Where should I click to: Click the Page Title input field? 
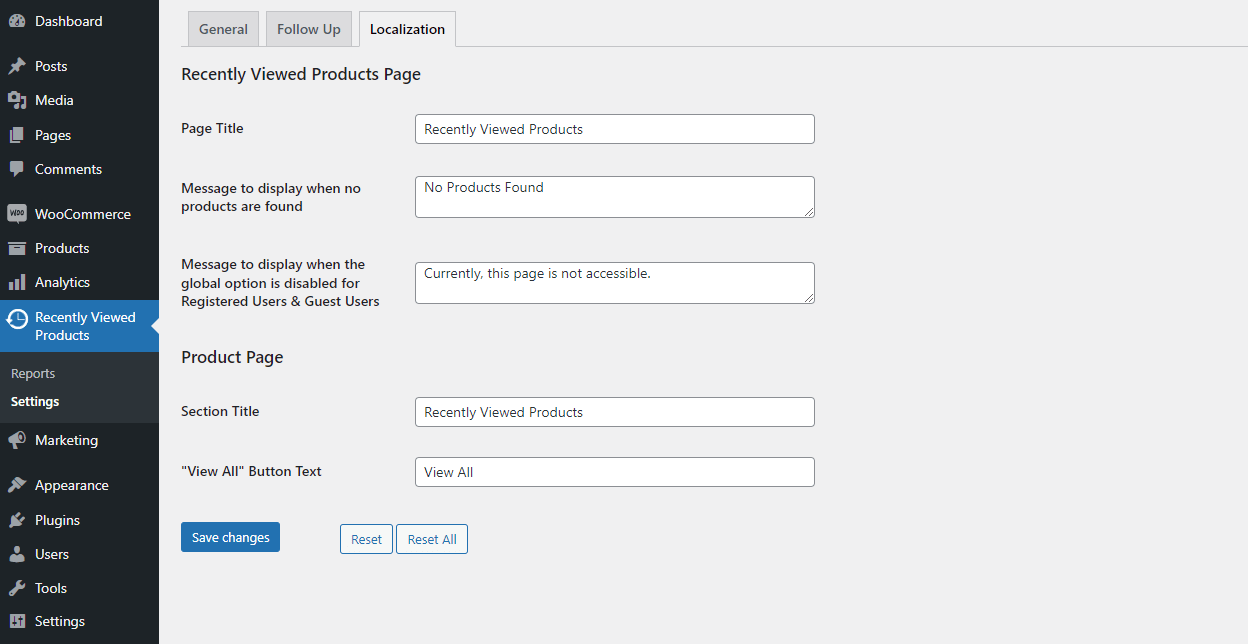(x=614, y=129)
